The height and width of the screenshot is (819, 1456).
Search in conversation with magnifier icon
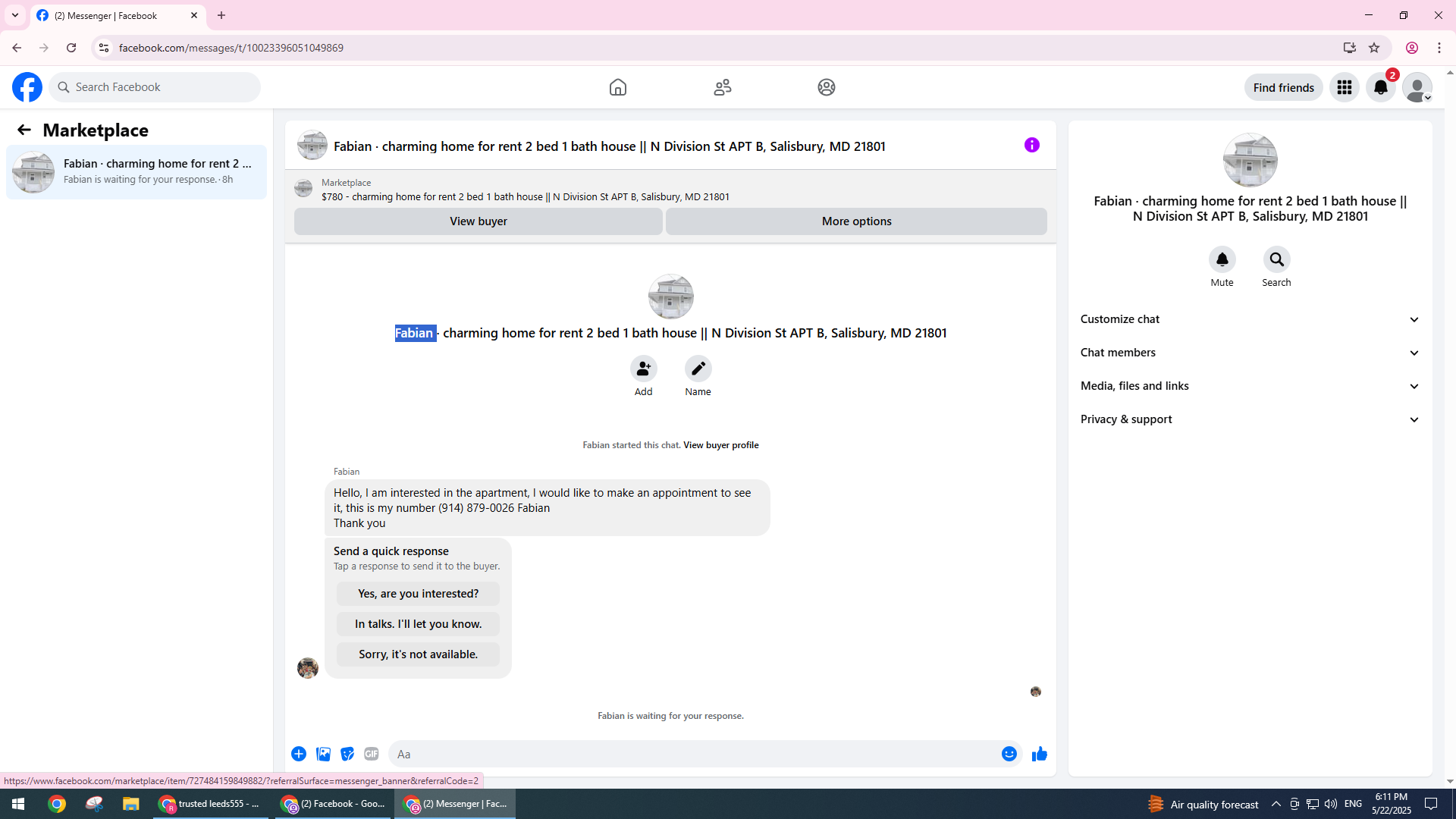[x=1277, y=259]
